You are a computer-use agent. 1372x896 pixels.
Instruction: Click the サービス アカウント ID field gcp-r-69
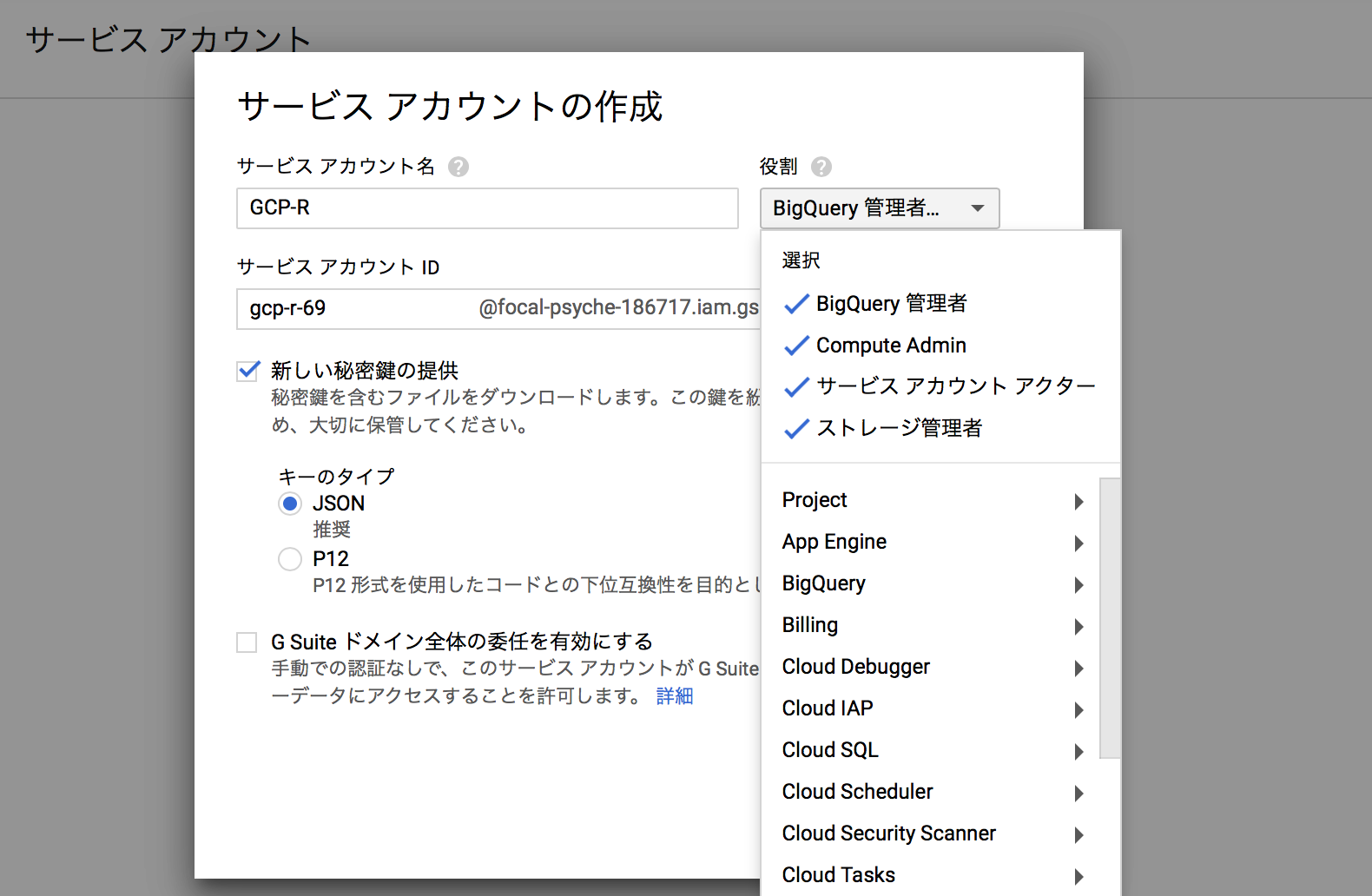coord(498,309)
